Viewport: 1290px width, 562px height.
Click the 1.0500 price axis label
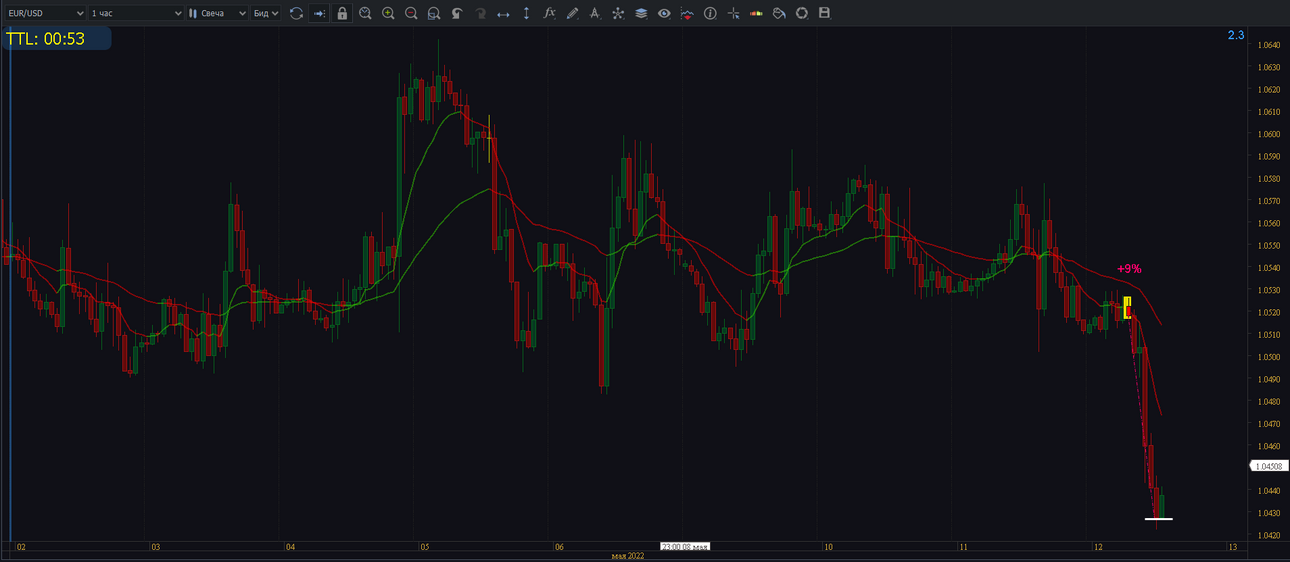1270,357
